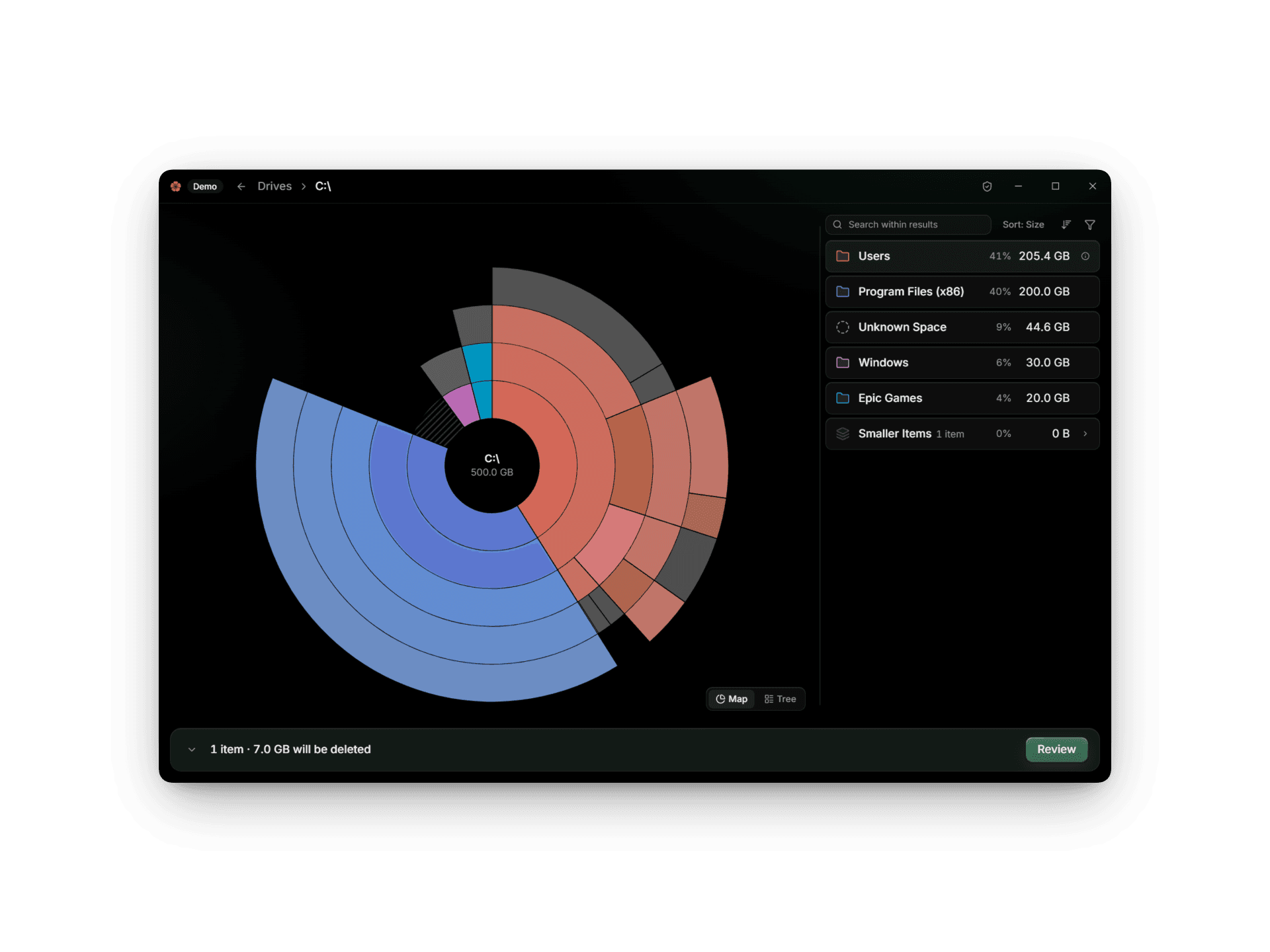This screenshot has width=1270, height=952.
Task: Click the Unknown Space dashed circle icon
Action: [843, 327]
